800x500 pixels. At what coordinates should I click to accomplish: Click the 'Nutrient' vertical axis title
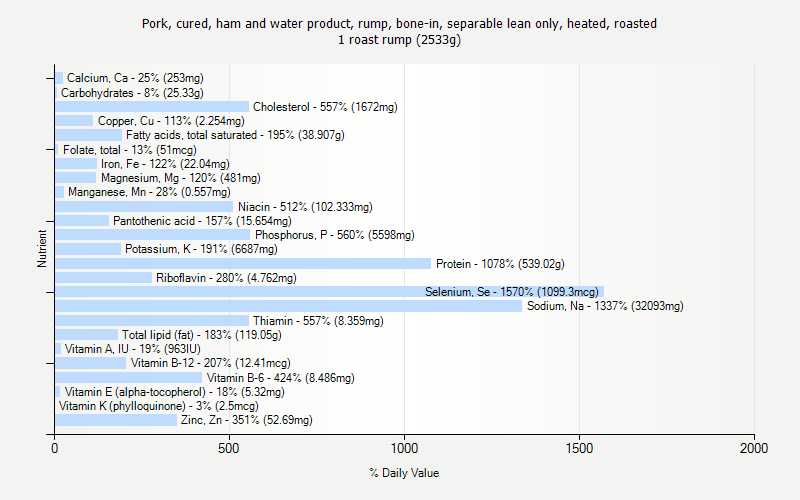coord(42,248)
